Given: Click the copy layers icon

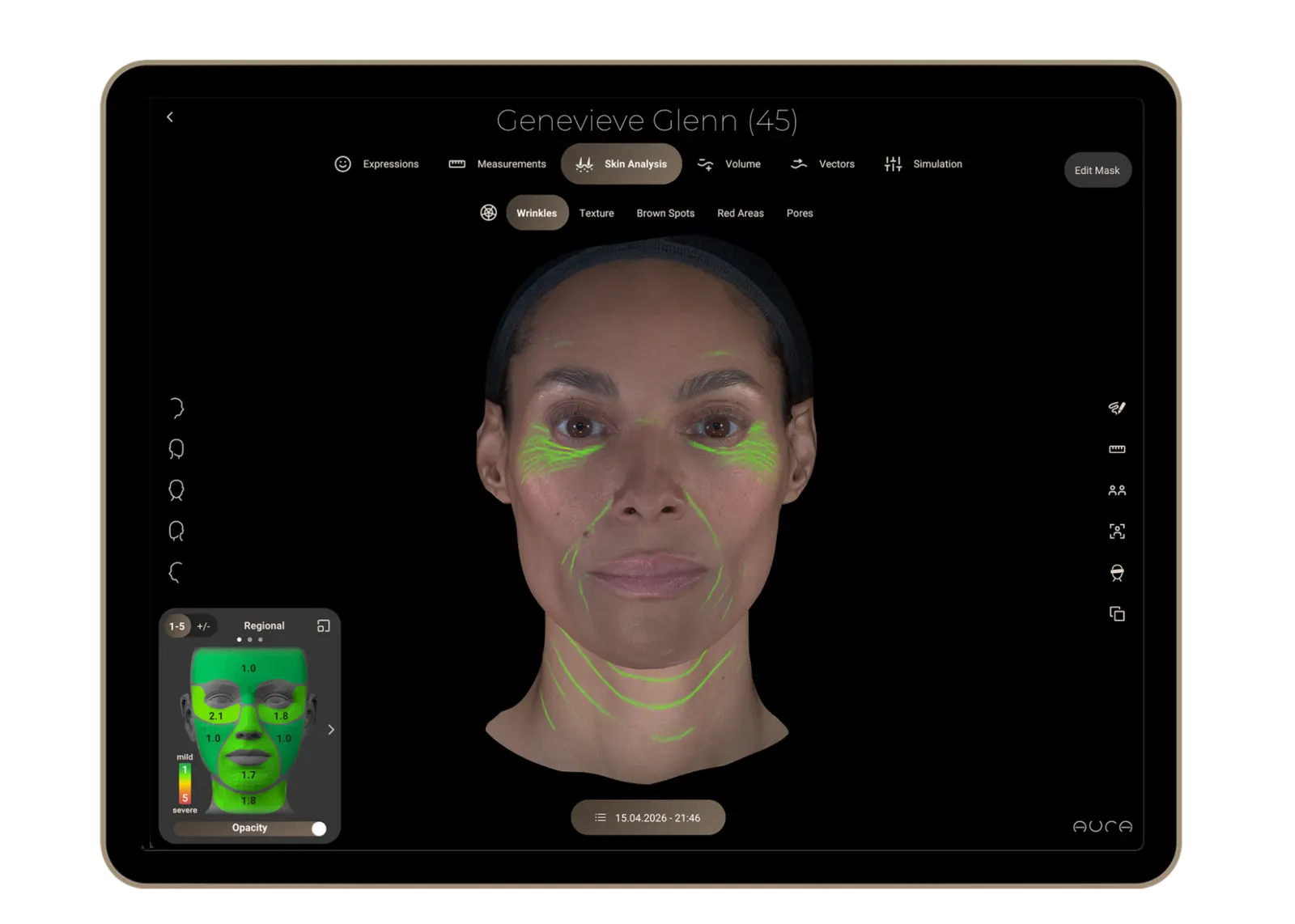Looking at the screenshot, I should (x=1117, y=614).
